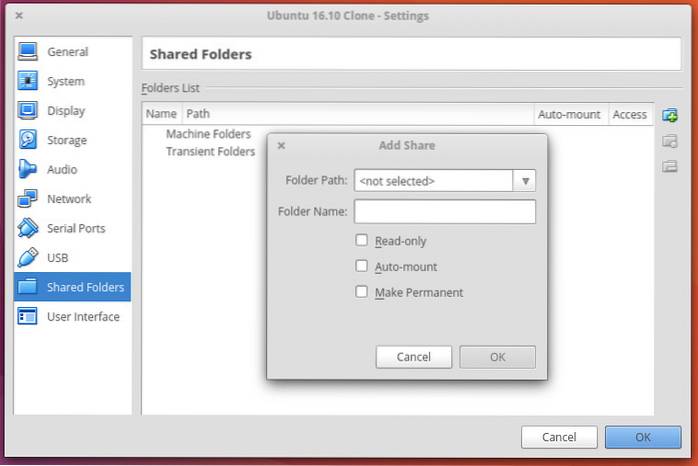Enable the Read-only checkbox
The image size is (698, 466).
pos(362,240)
